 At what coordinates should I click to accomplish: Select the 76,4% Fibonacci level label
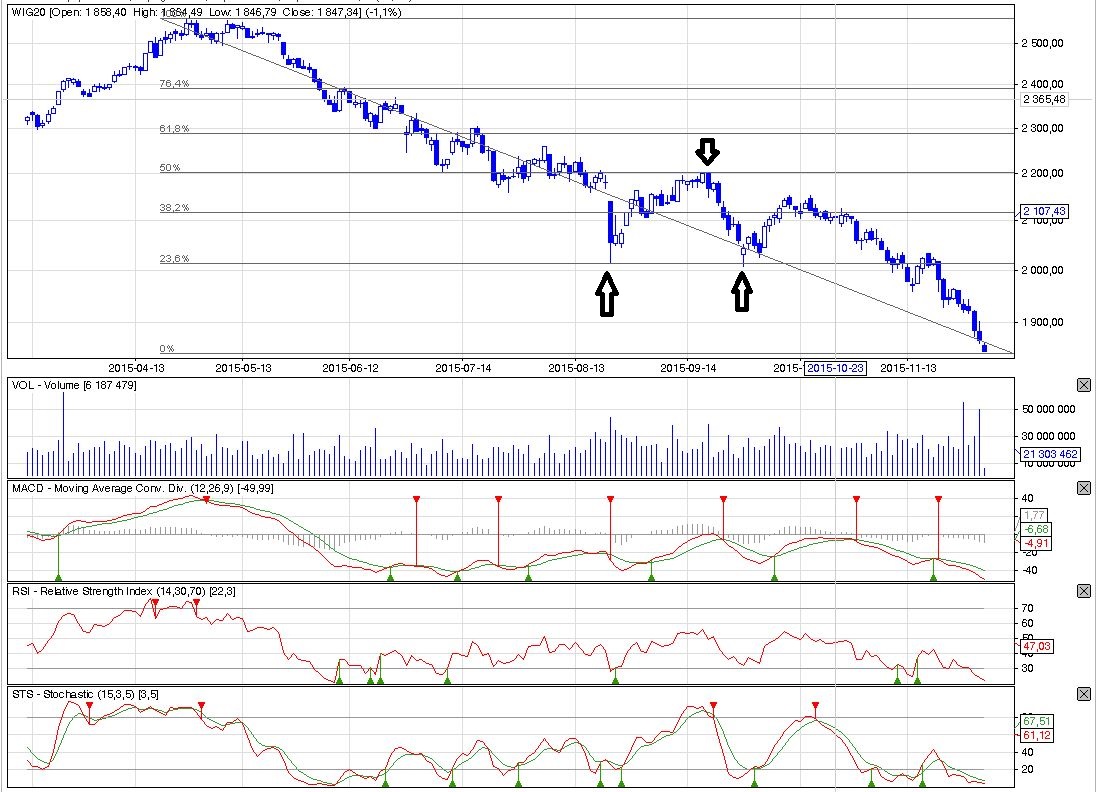(x=174, y=83)
